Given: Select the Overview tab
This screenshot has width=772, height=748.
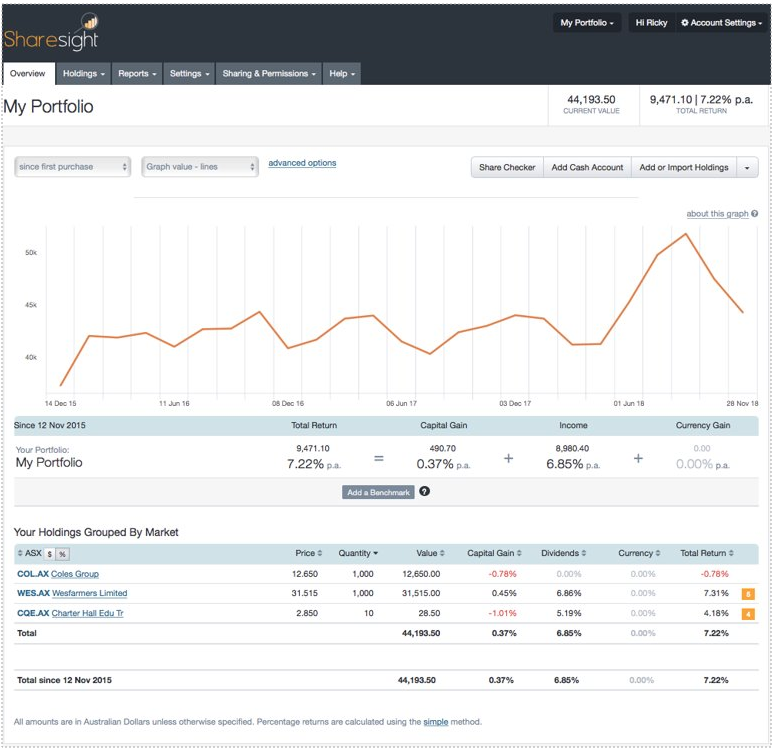Looking at the screenshot, I should (x=28, y=73).
